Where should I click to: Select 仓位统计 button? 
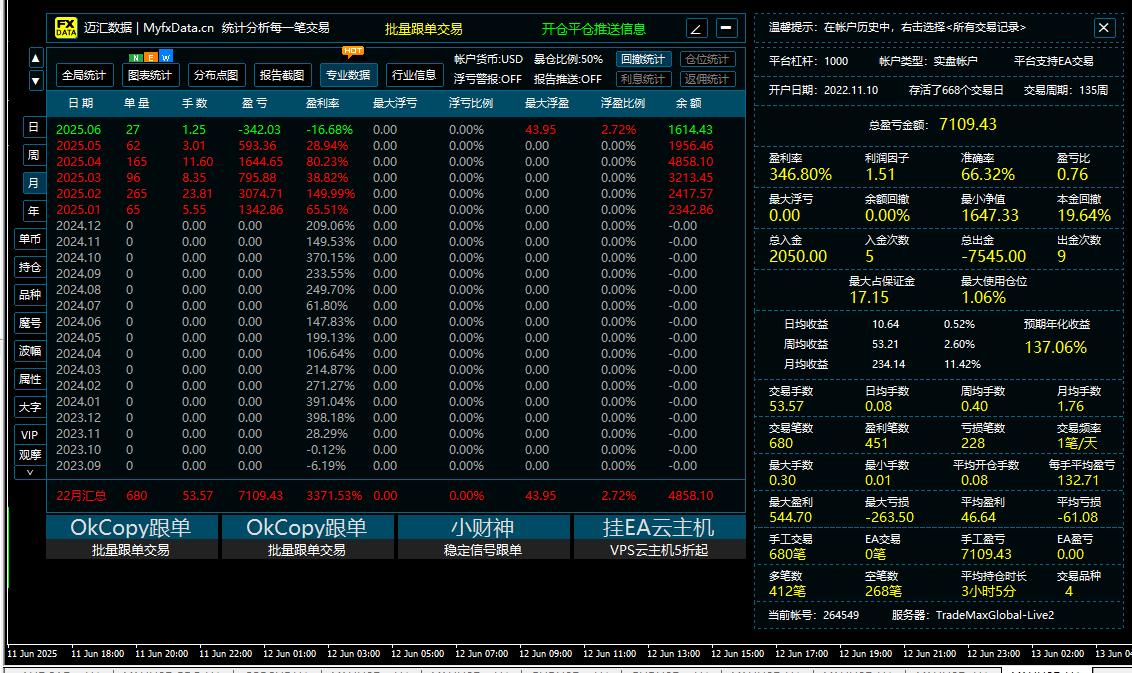(x=708, y=59)
